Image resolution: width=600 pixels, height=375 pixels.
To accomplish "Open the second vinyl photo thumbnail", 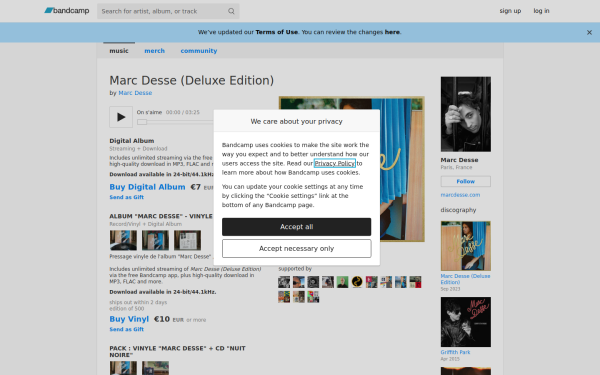I will pyautogui.click(x=155, y=240).
